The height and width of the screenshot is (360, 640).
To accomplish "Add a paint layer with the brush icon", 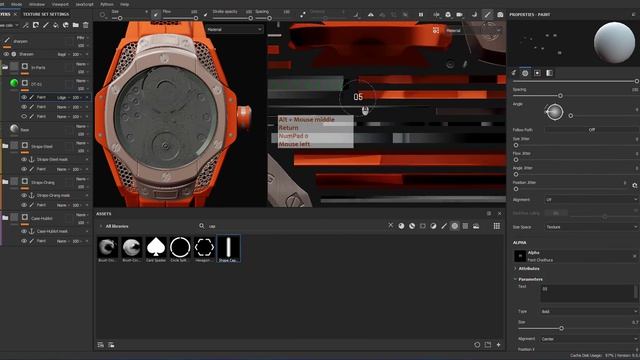I will tap(46, 25).
